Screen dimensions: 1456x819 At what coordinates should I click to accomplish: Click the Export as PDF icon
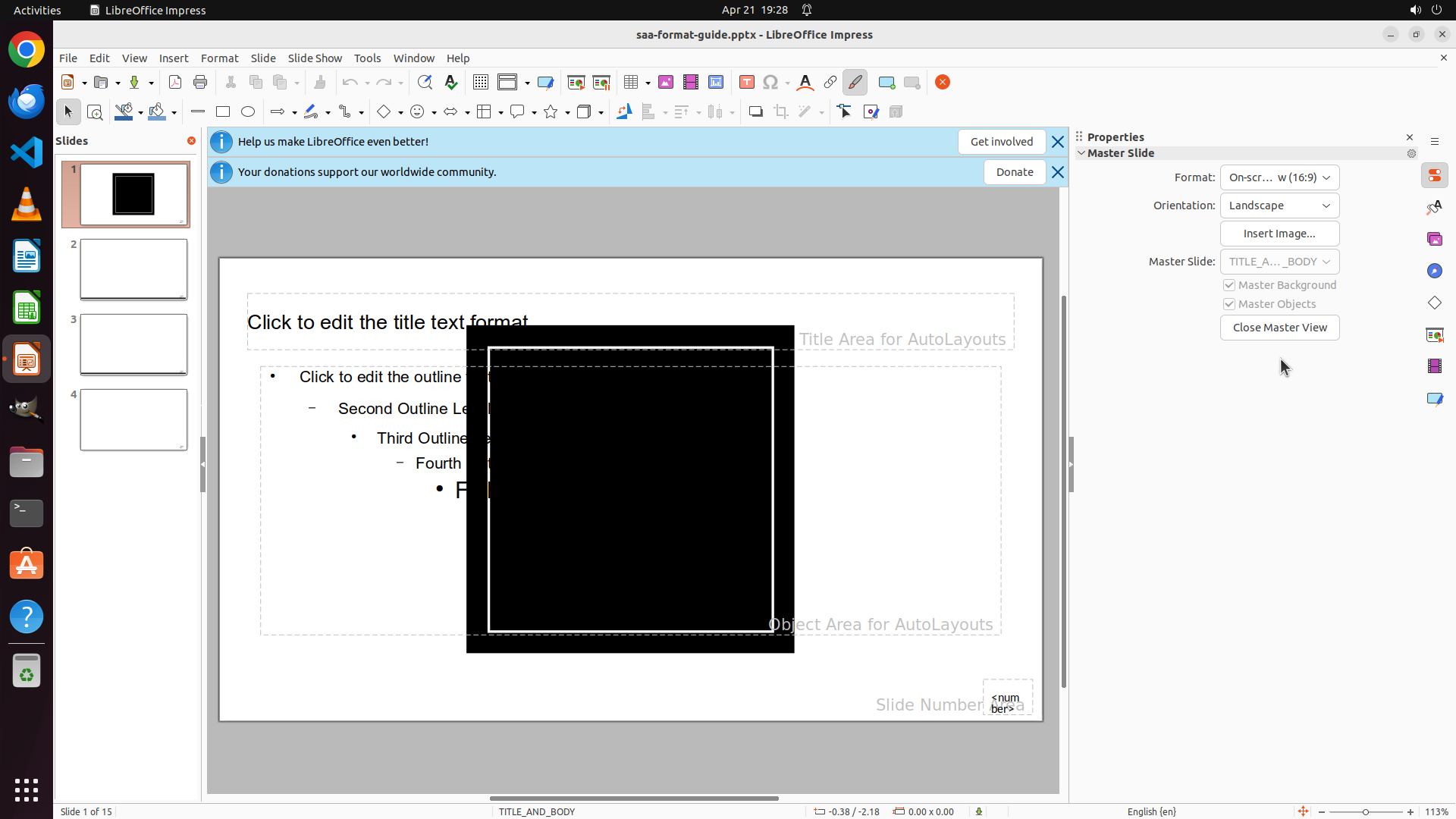[175, 82]
